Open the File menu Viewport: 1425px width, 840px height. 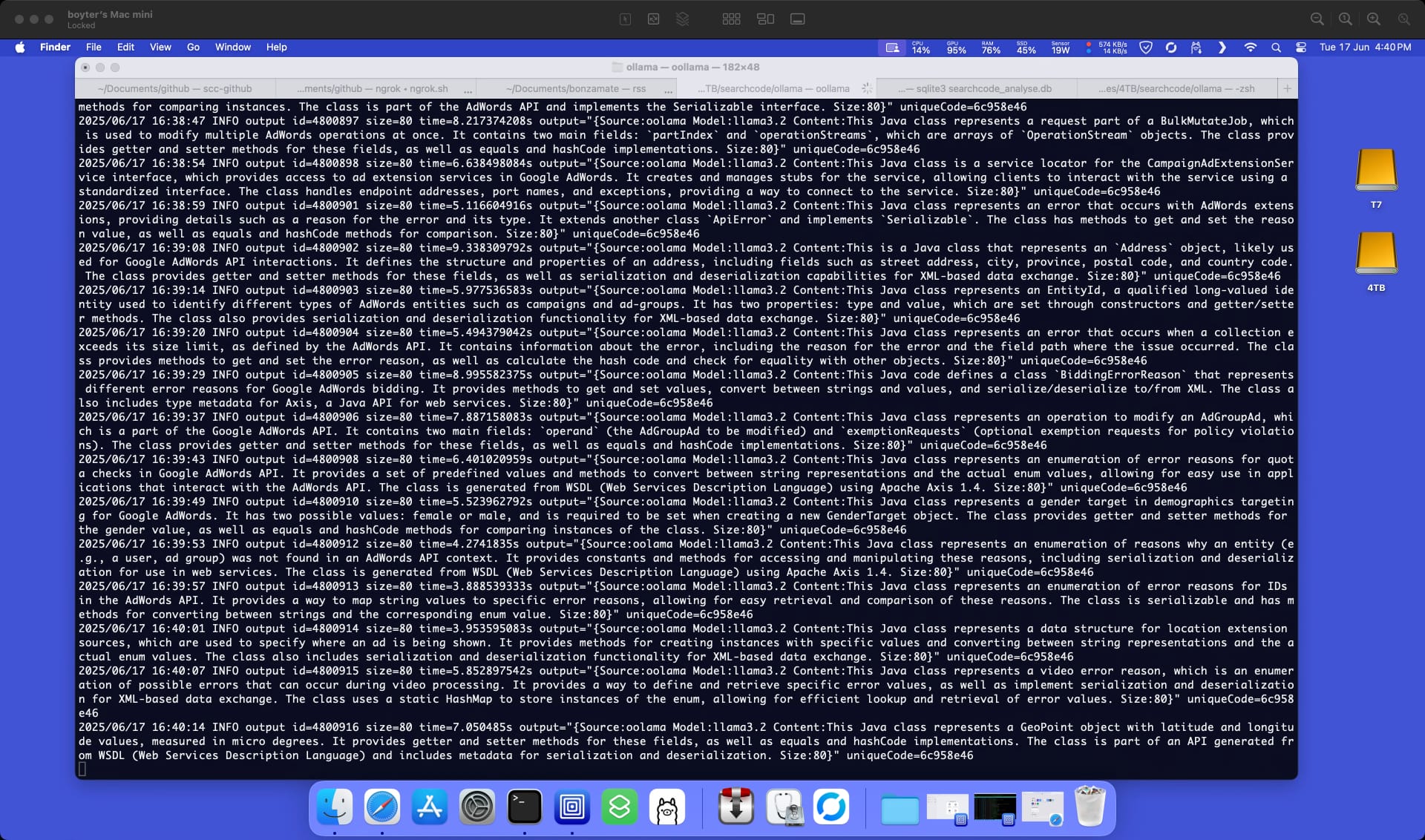coord(94,47)
